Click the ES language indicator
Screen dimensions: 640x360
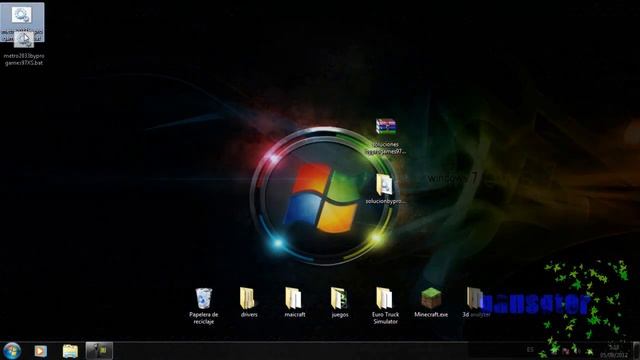[x=530, y=350]
